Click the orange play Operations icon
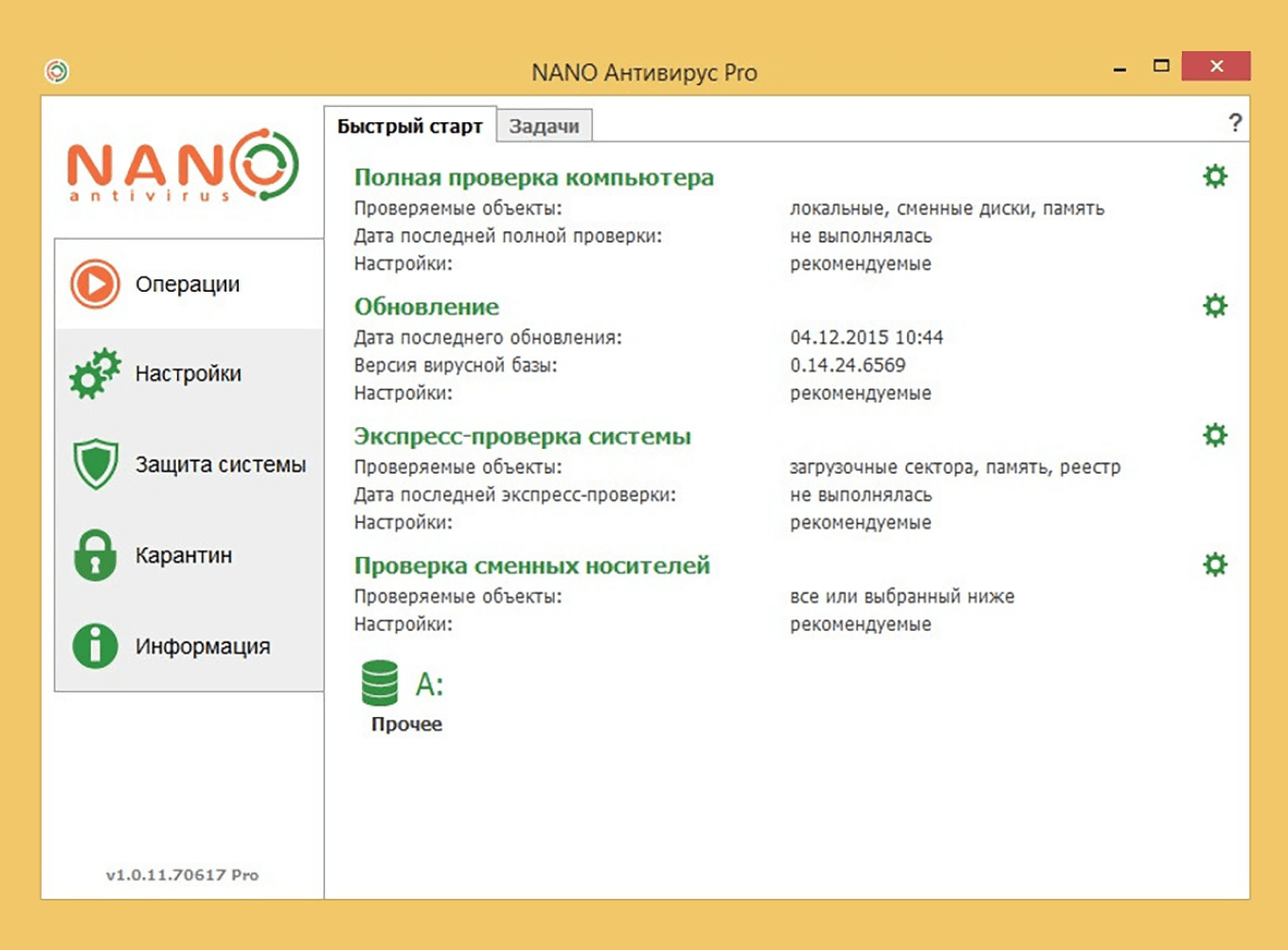Screen dimensions: 1288x950 click(95, 284)
